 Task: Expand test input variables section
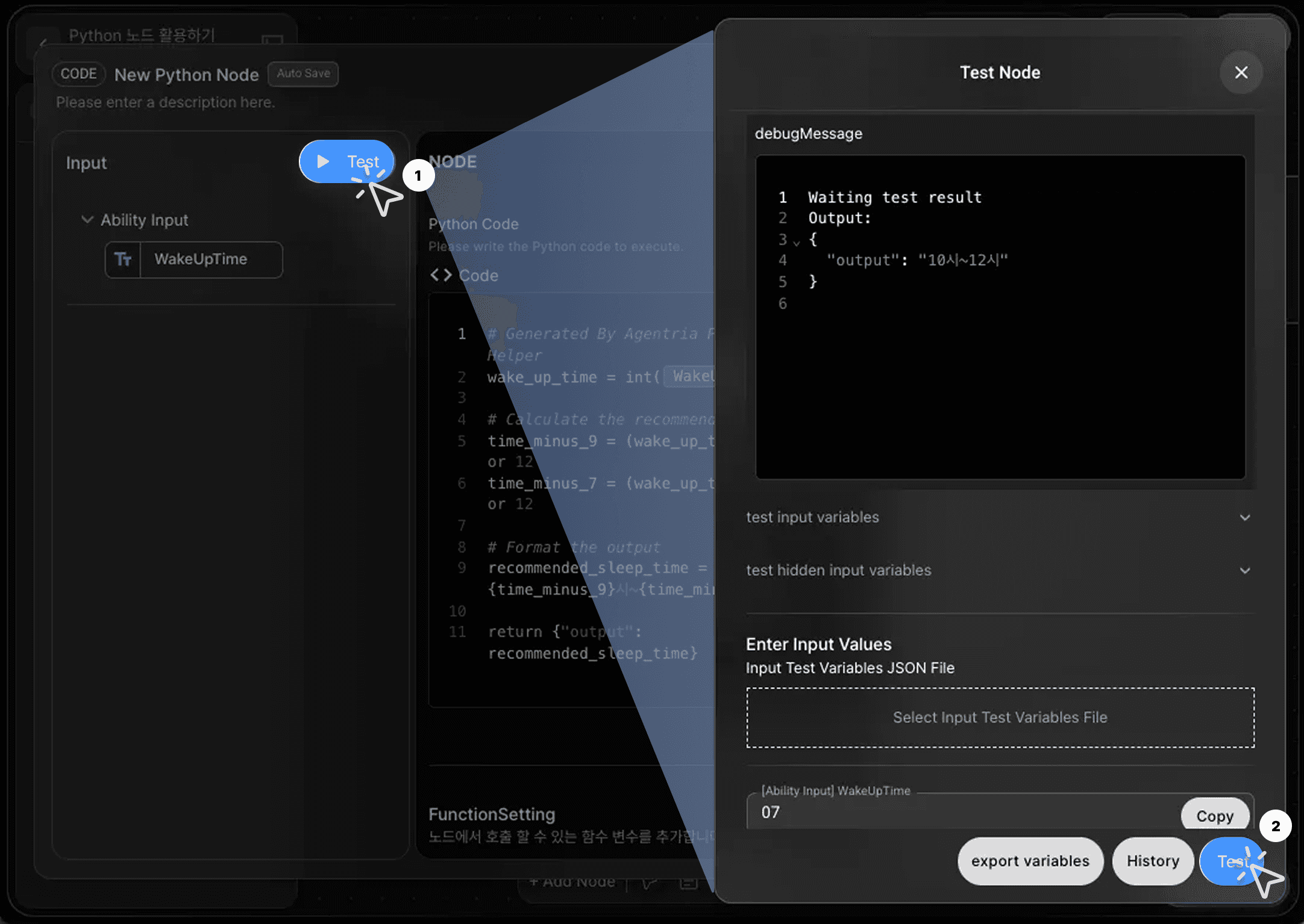1244,517
